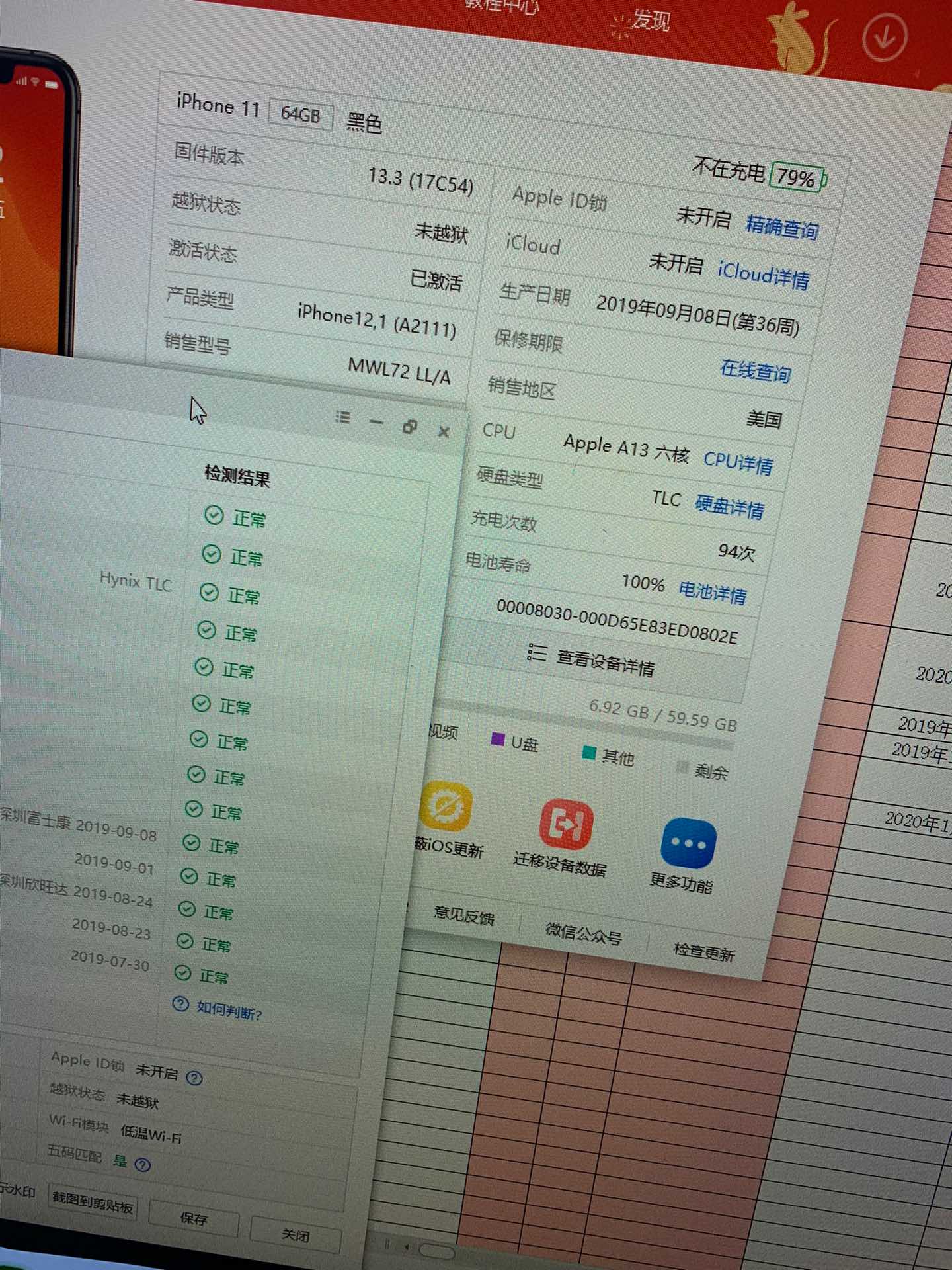
Task: Select the 深圳富士康 2019-09-08 entry
Action: pyautogui.click(x=79, y=824)
